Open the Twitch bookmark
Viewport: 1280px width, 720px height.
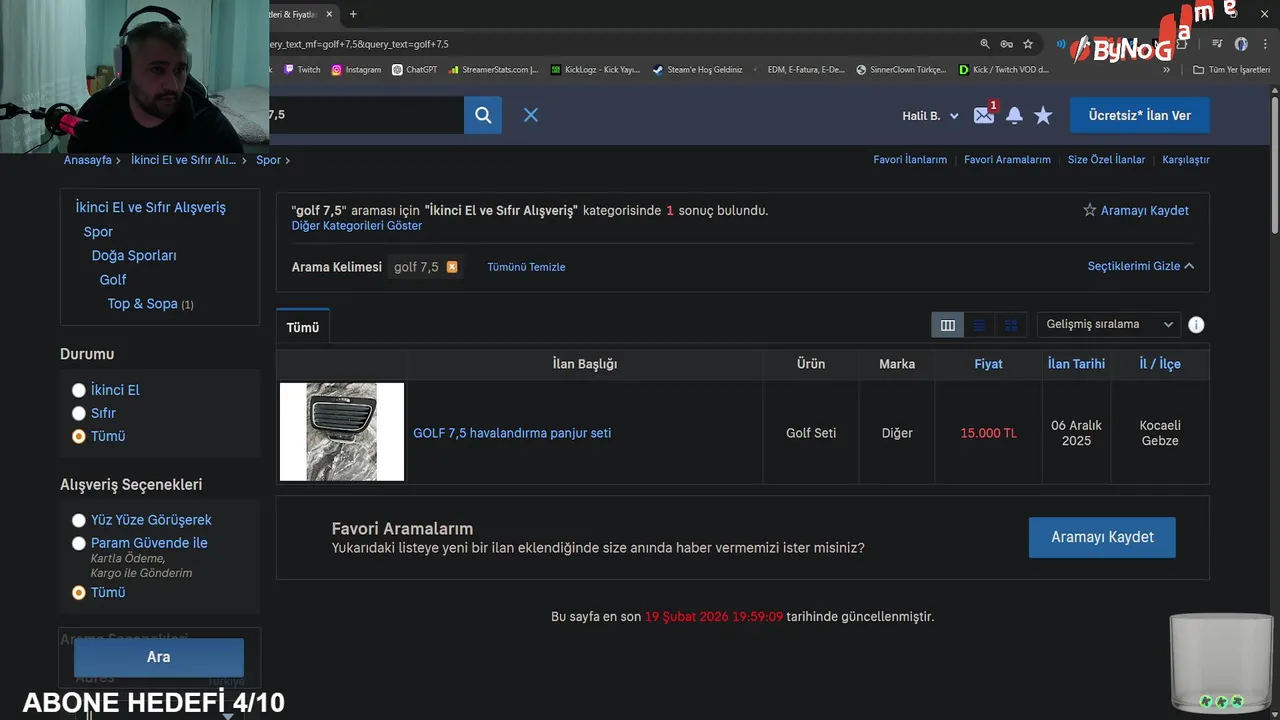pyautogui.click(x=302, y=70)
